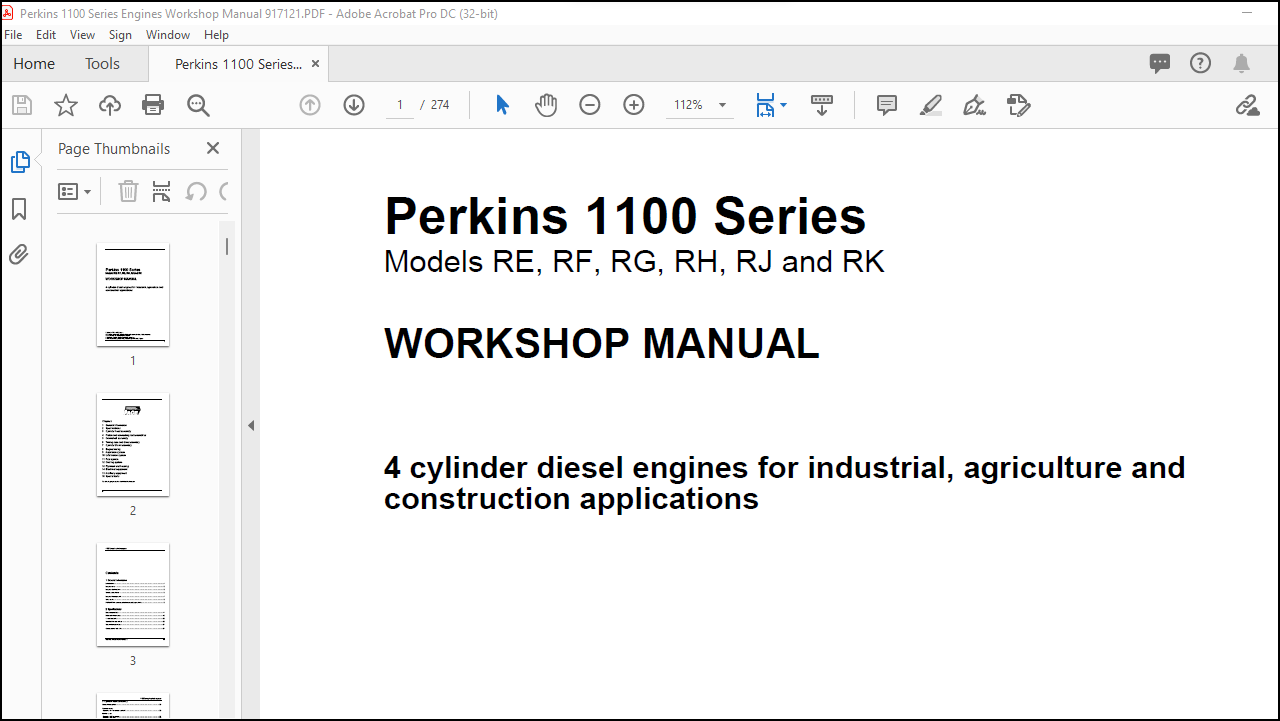Open the Attachments paperclip panel

[19, 254]
